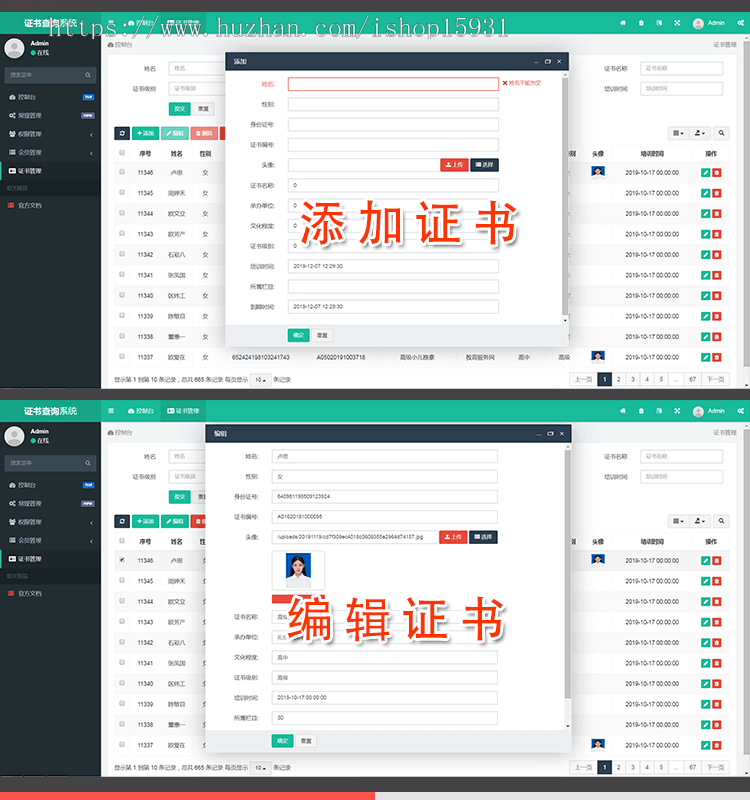Click the 上传 upload button in 添加 dialog
The height and width of the screenshot is (800, 750).
point(454,165)
